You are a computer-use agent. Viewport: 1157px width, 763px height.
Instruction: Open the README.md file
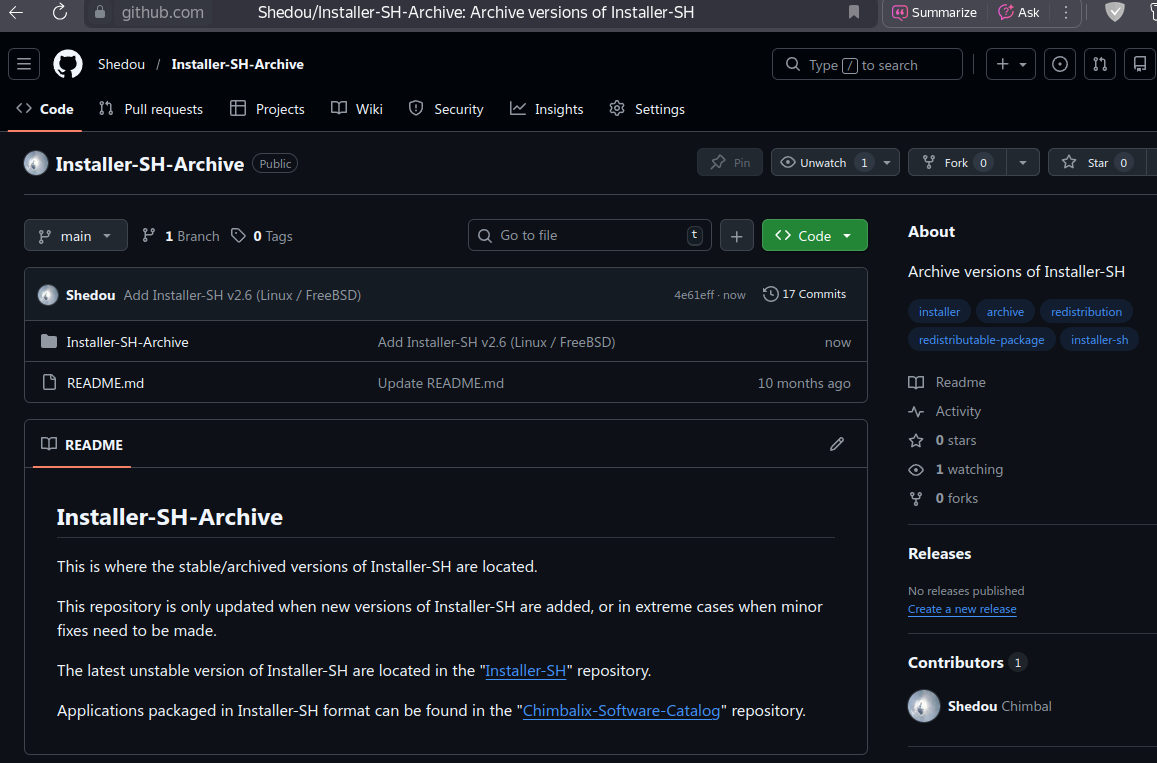click(x=106, y=383)
